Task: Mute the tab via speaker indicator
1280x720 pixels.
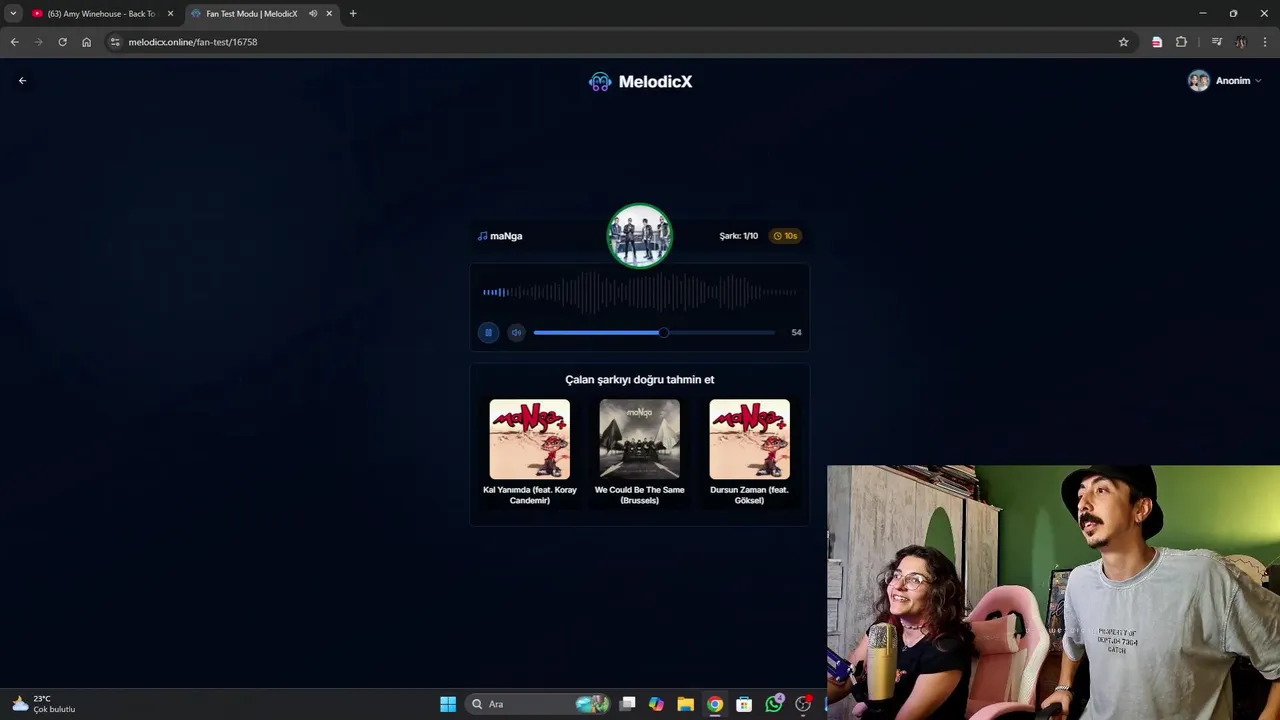Action: coord(313,14)
